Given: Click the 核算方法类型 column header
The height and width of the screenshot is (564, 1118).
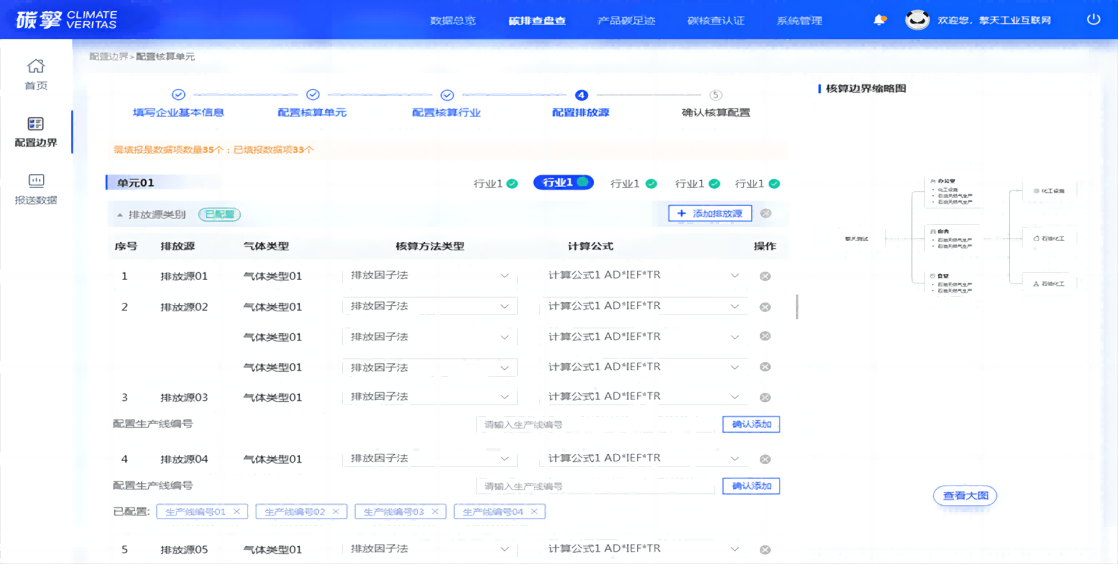Looking at the screenshot, I should pos(430,246).
